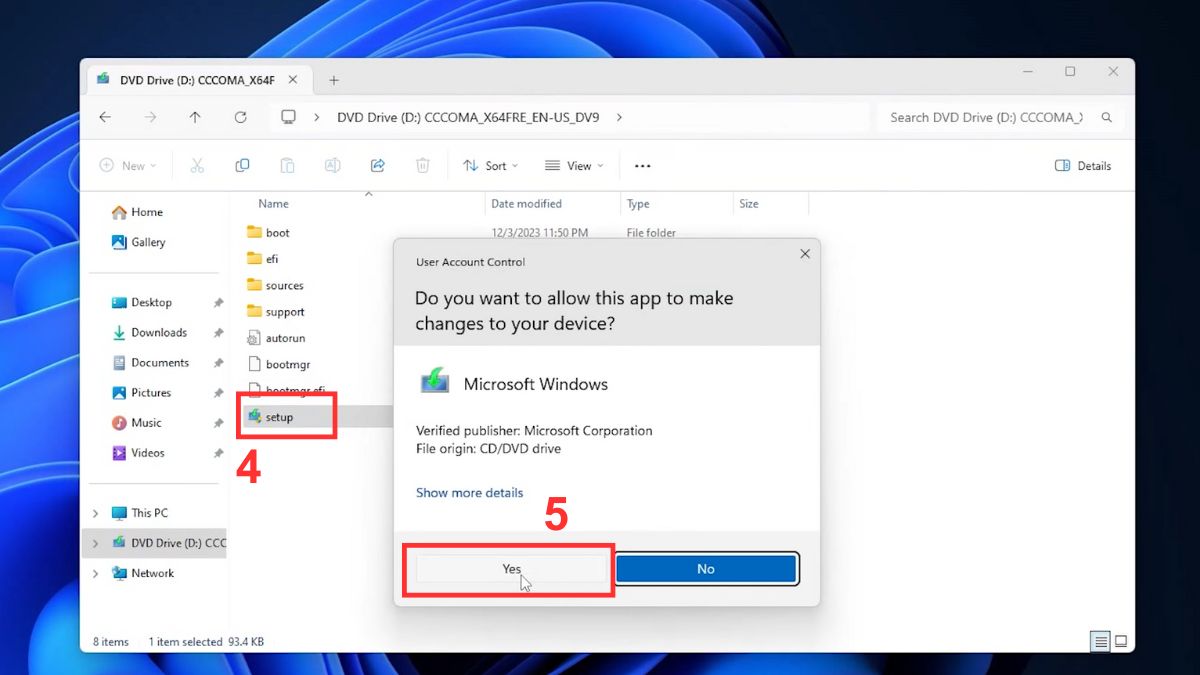Open the Show more details link
Image resolution: width=1200 pixels, height=675 pixels.
[x=469, y=492]
